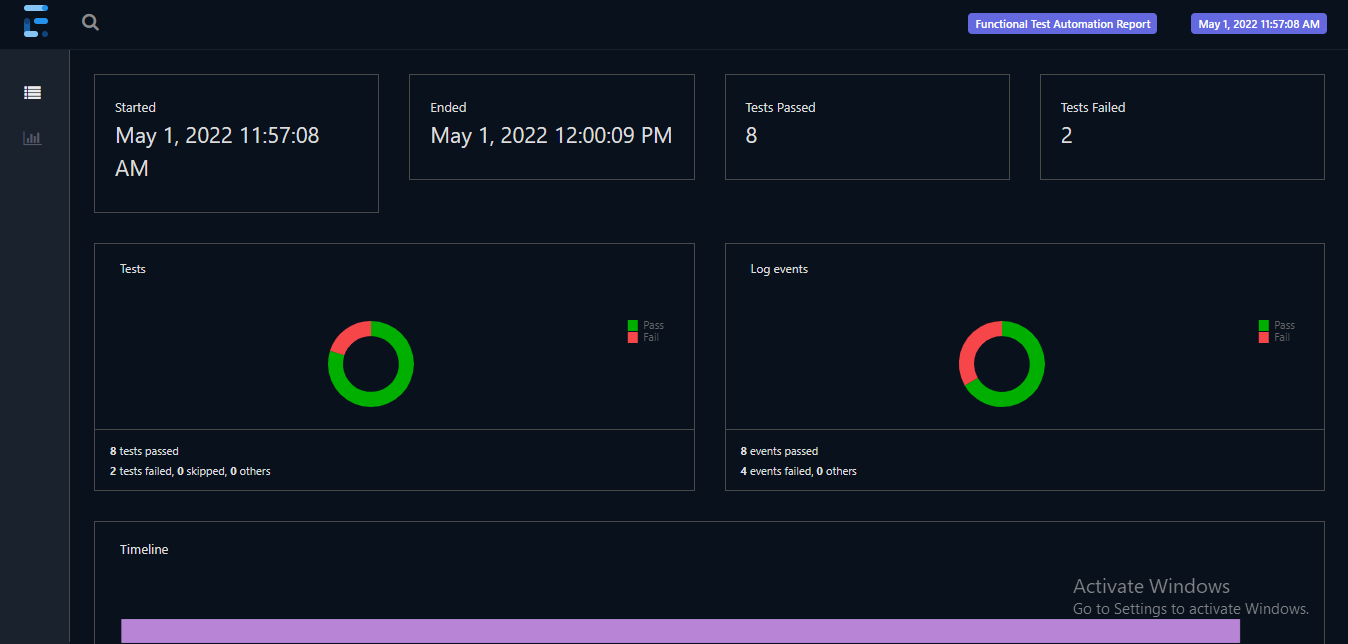This screenshot has width=1348, height=644.
Task: Click the search magnifier icon
Action: [90, 21]
